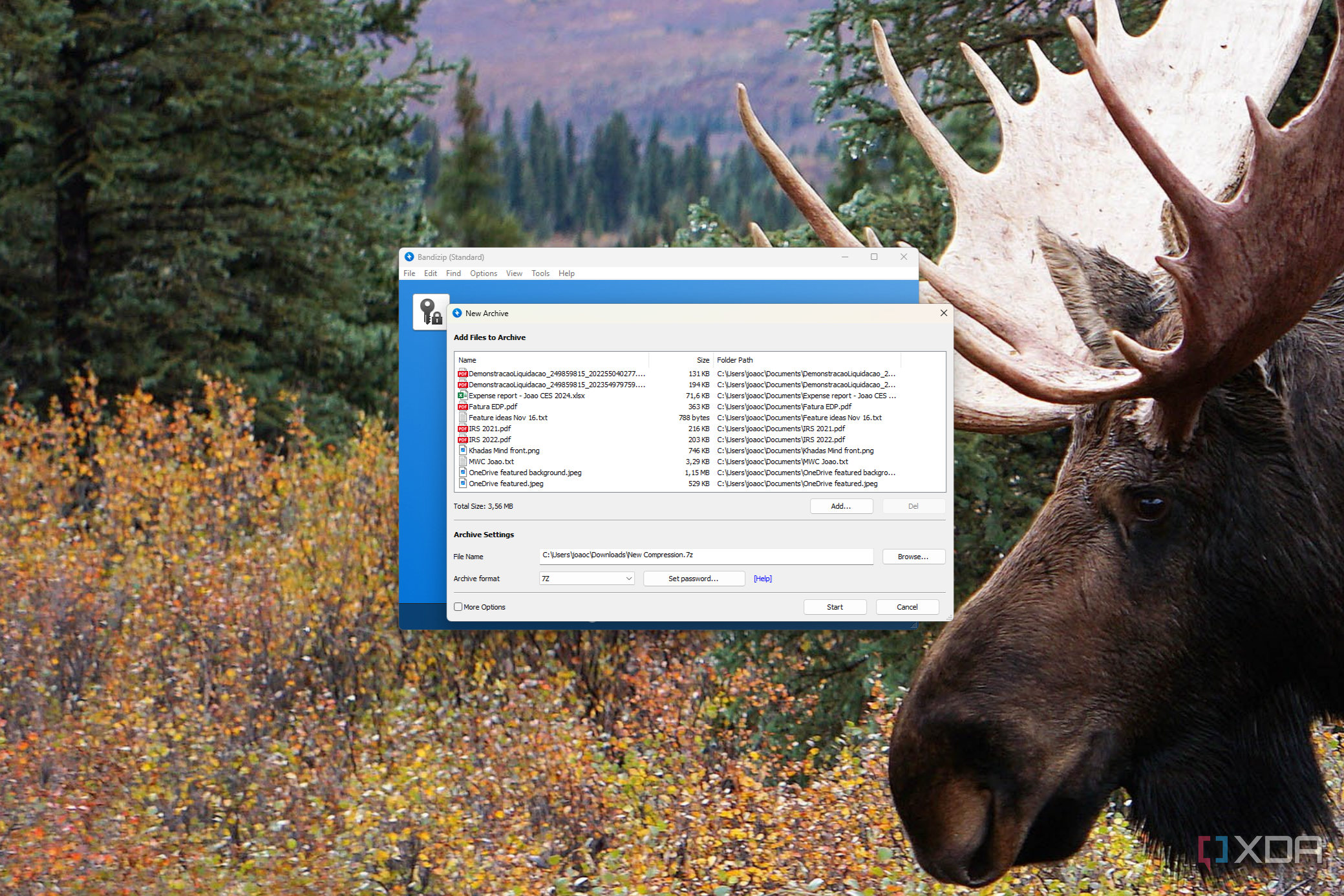Click the Start button

[x=835, y=607]
